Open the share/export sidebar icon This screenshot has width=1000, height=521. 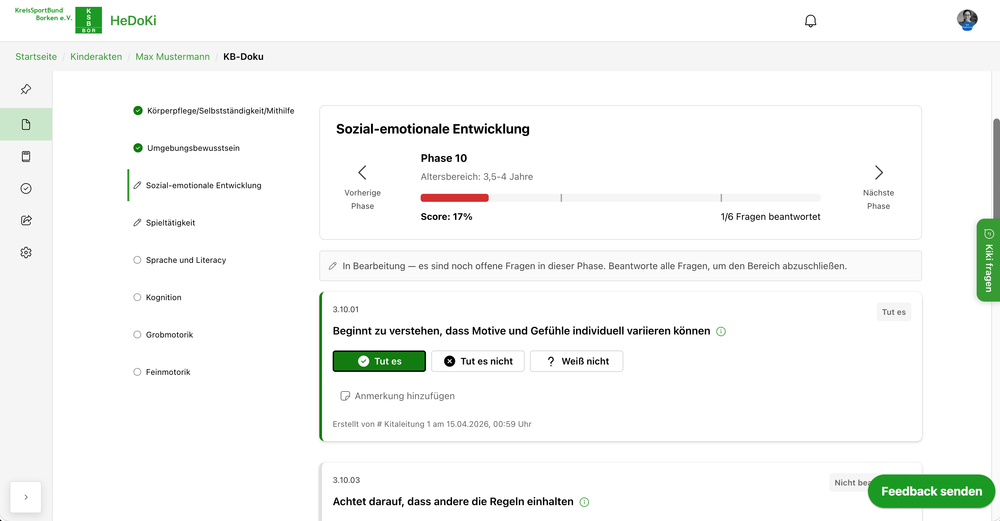click(26, 220)
